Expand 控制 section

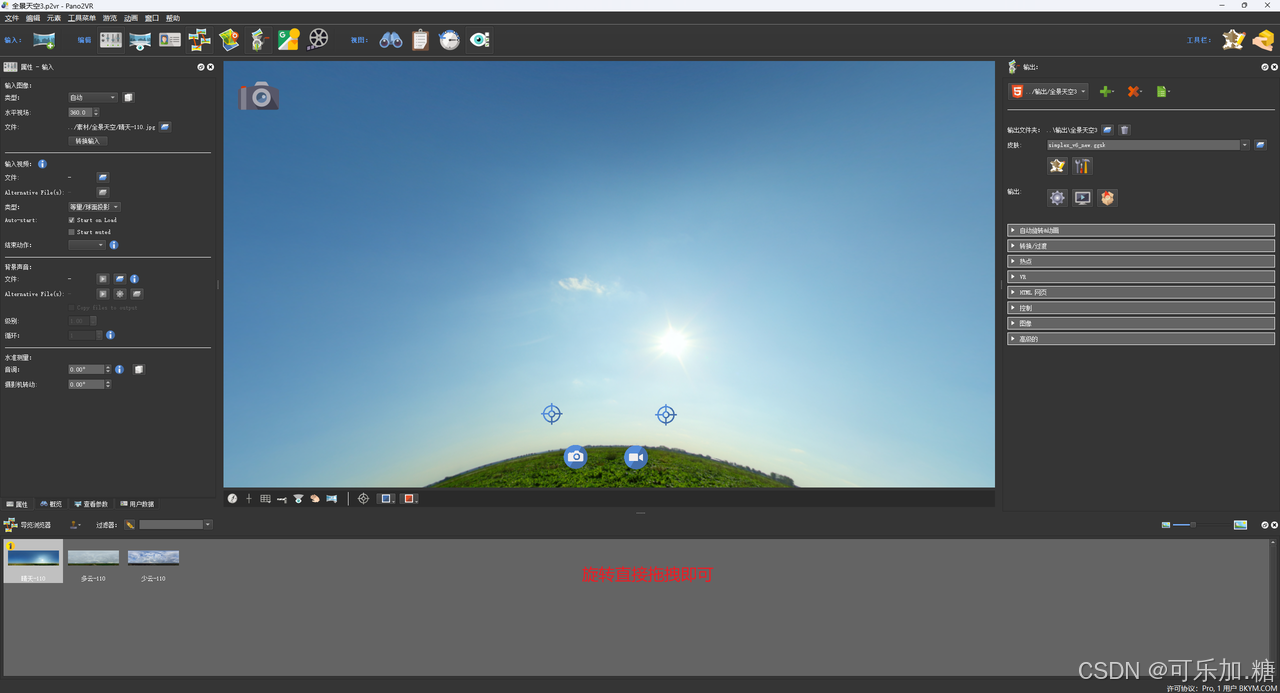point(1141,308)
